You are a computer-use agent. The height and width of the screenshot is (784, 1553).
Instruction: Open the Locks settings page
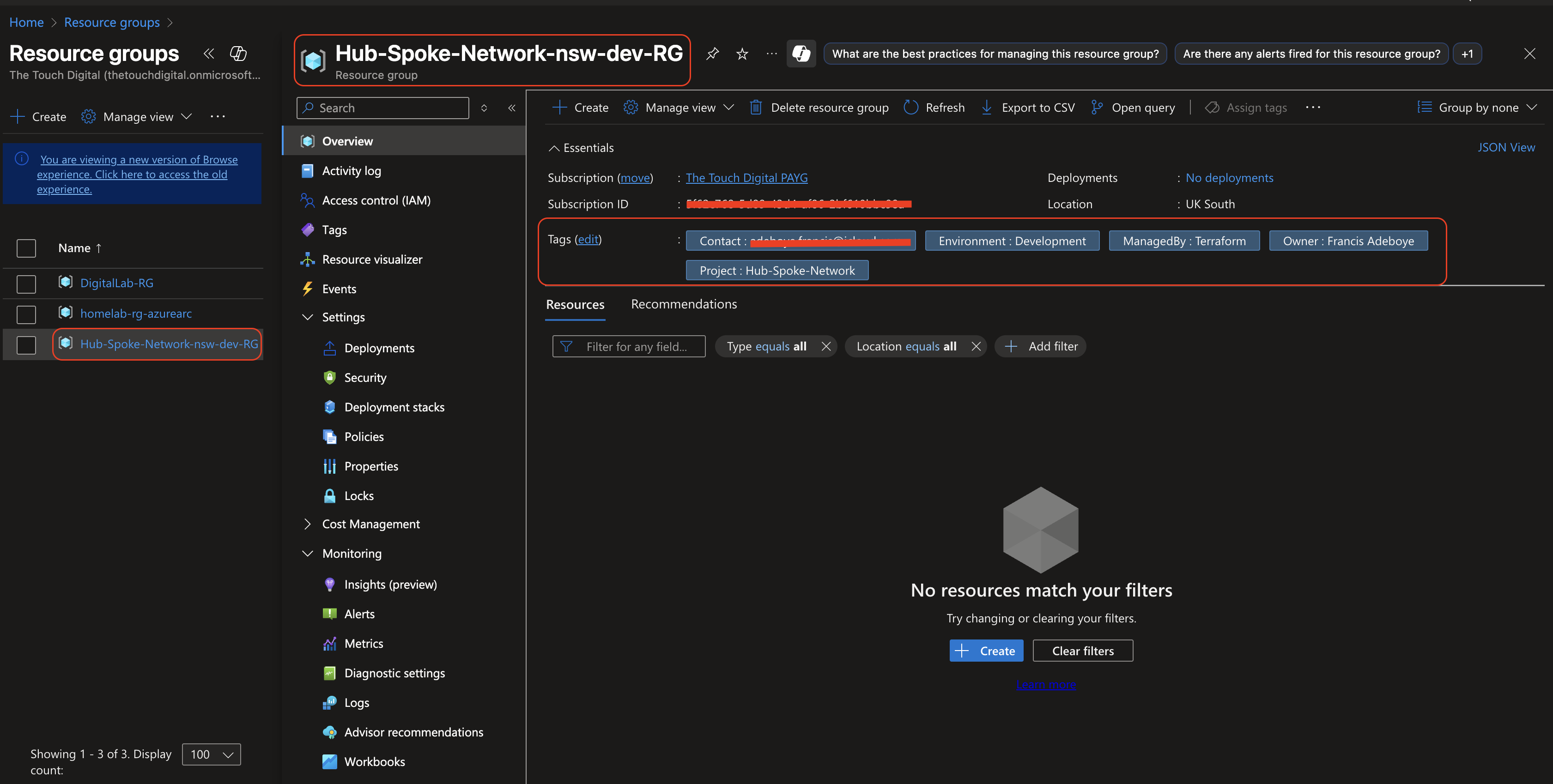pos(359,495)
